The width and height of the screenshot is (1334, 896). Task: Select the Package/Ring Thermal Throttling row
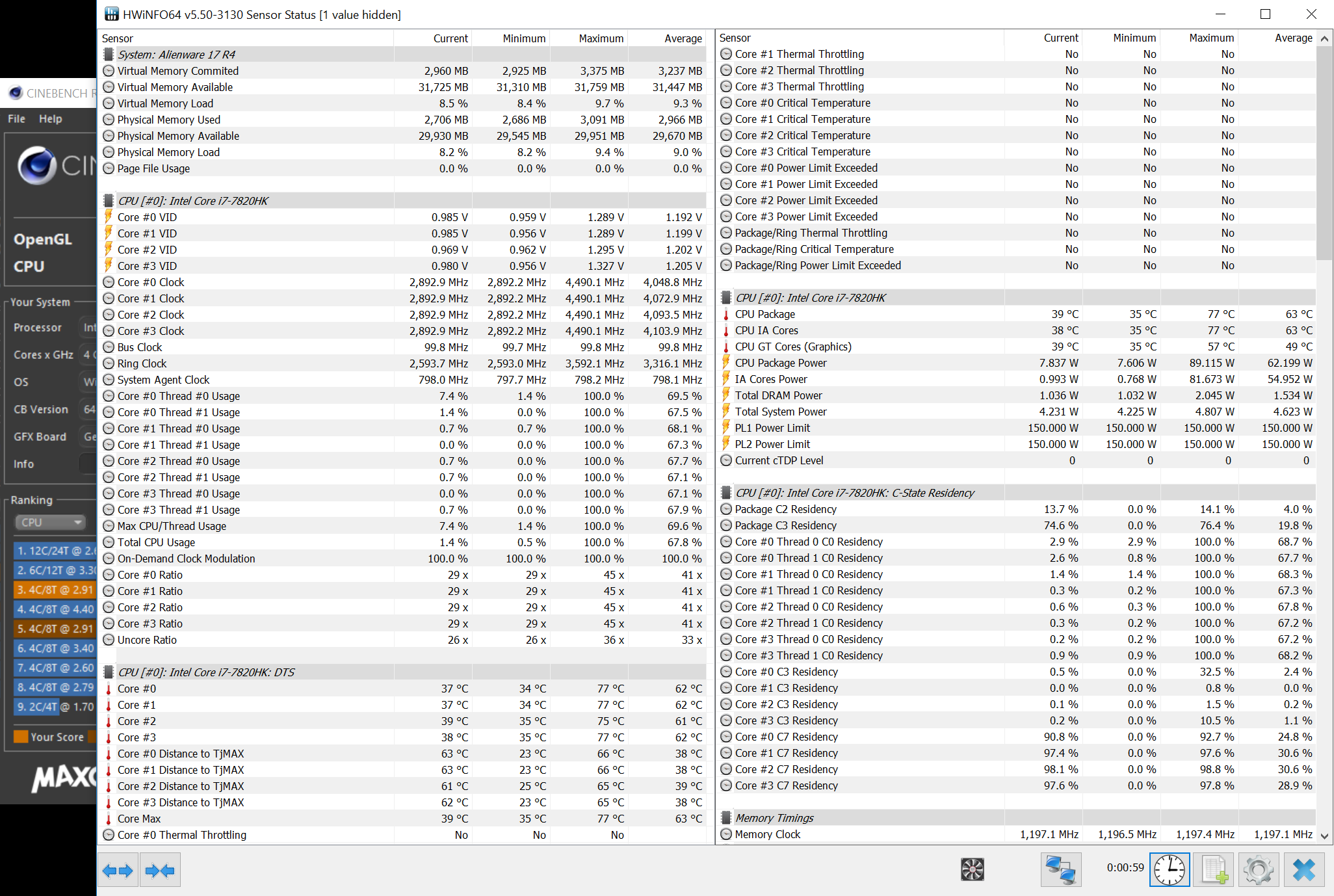(x=1017, y=233)
